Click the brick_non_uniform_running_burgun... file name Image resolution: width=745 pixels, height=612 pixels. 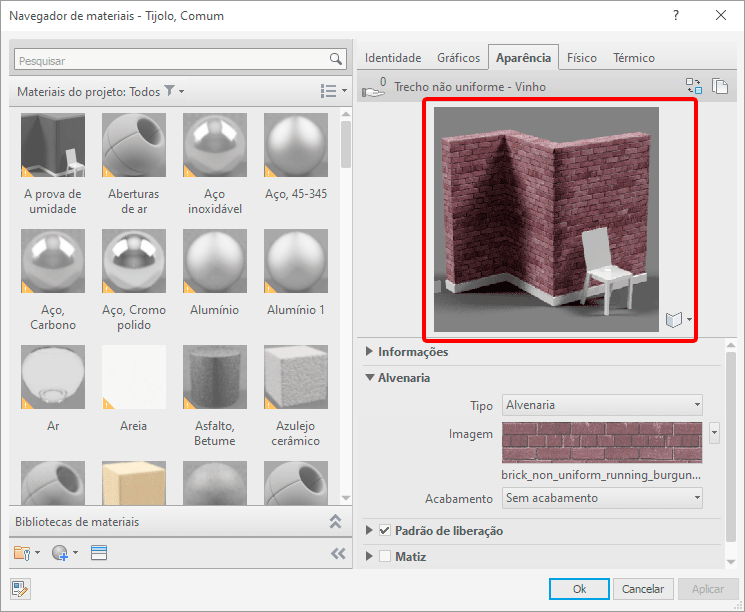click(601, 475)
